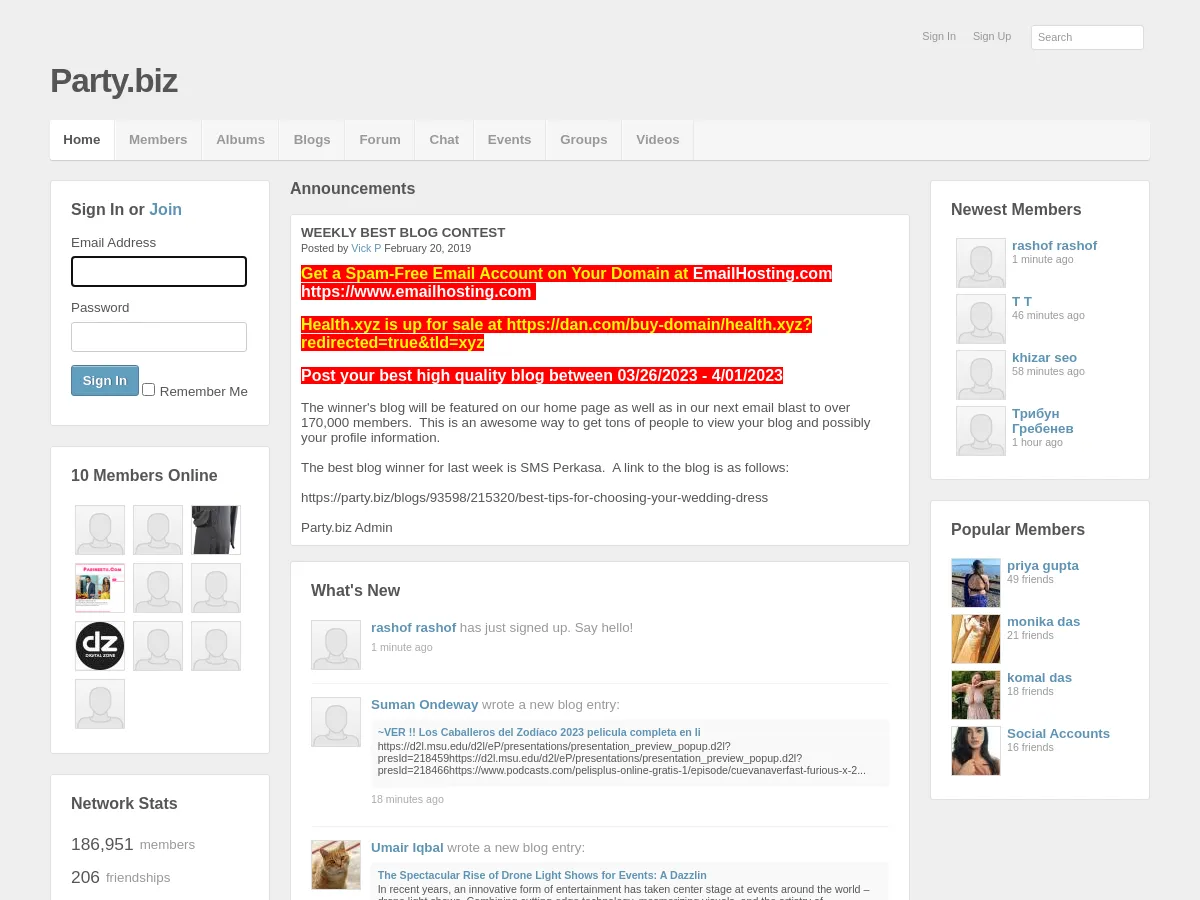Viewport: 1200px width, 900px height.
Task: Open the Videos tab
Action: [x=657, y=140]
